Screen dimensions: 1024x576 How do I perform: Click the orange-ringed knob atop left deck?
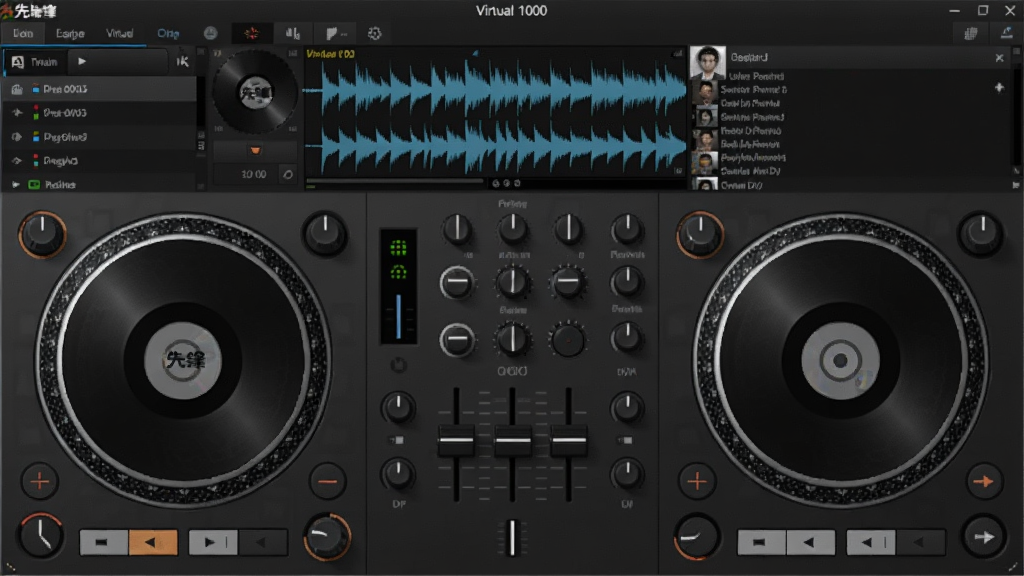tap(42, 234)
